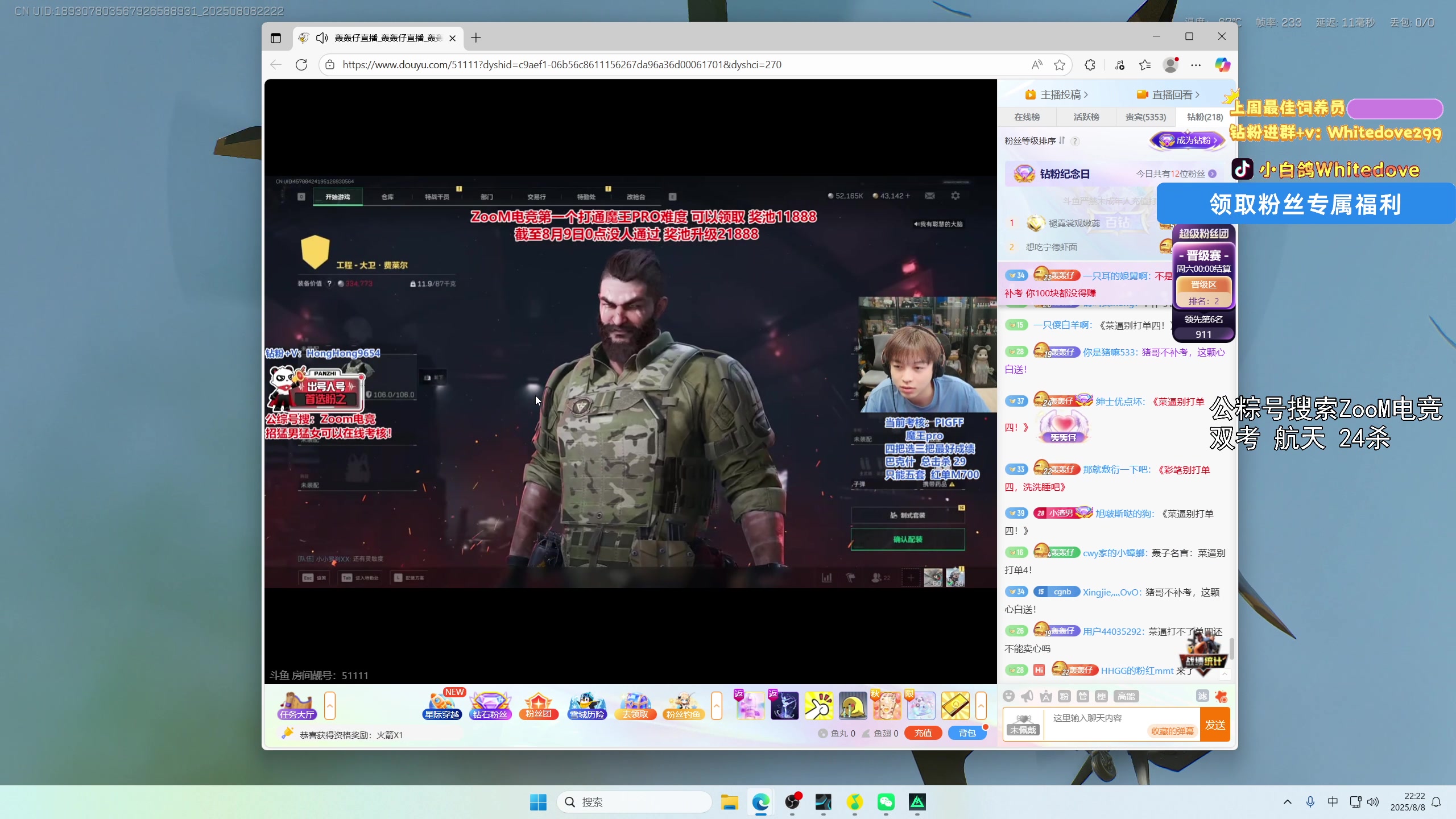Image resolution: width=1456 pixels, height=819 pixels.
Task: Select the crying yellow blob gift
Action: pyautogui.click(x=853, y=706)
